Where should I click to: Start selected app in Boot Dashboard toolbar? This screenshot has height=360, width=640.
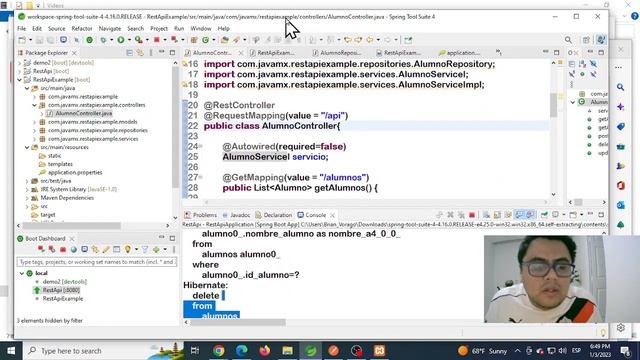pos(41,249)
